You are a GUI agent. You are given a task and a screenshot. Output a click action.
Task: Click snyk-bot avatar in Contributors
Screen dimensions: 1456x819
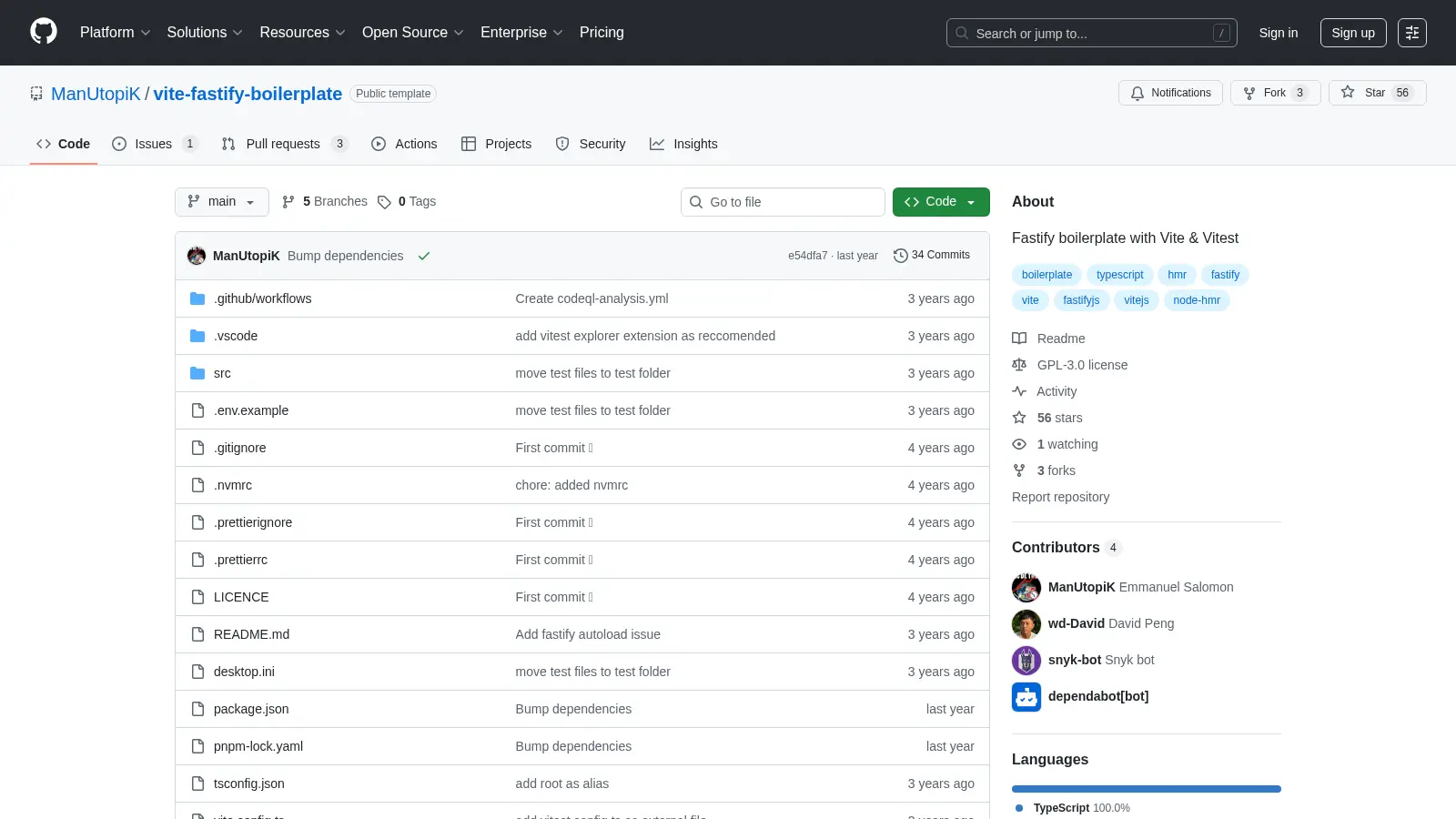click(1026, 661)
